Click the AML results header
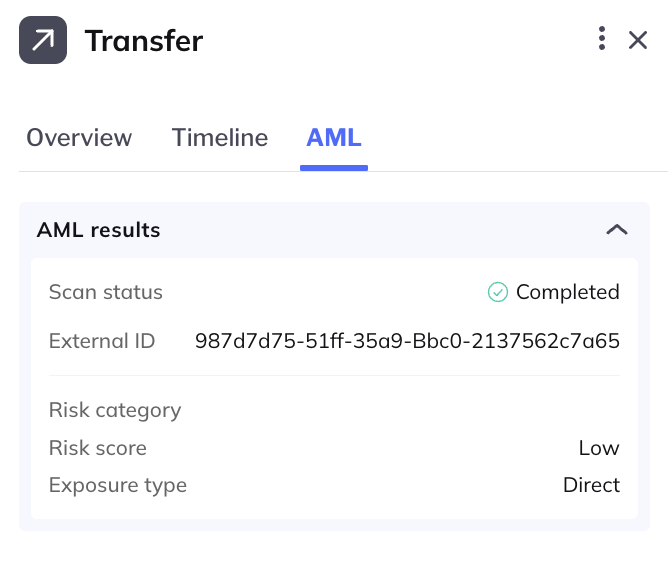The width and height of the screenshot is (668, 588). pos(98,230)
